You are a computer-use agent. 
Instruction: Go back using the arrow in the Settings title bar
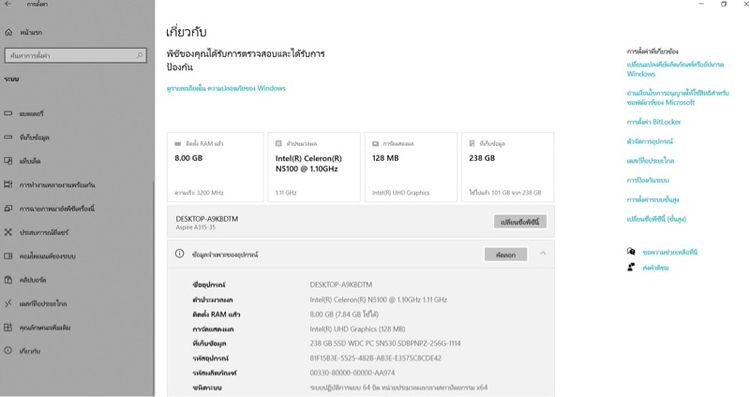point(8,4)
